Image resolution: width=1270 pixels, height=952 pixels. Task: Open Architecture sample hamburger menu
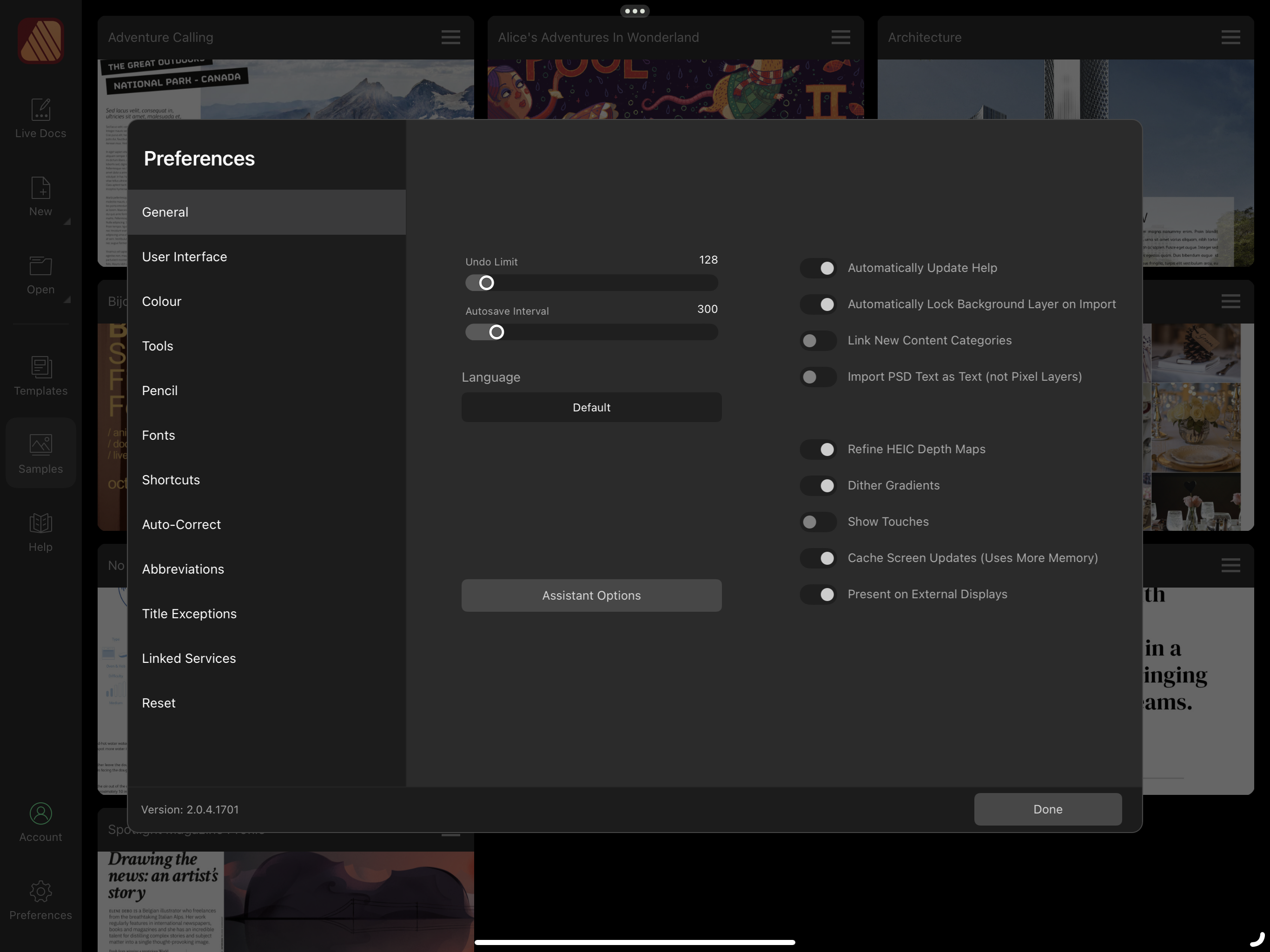click(1230, 37)
